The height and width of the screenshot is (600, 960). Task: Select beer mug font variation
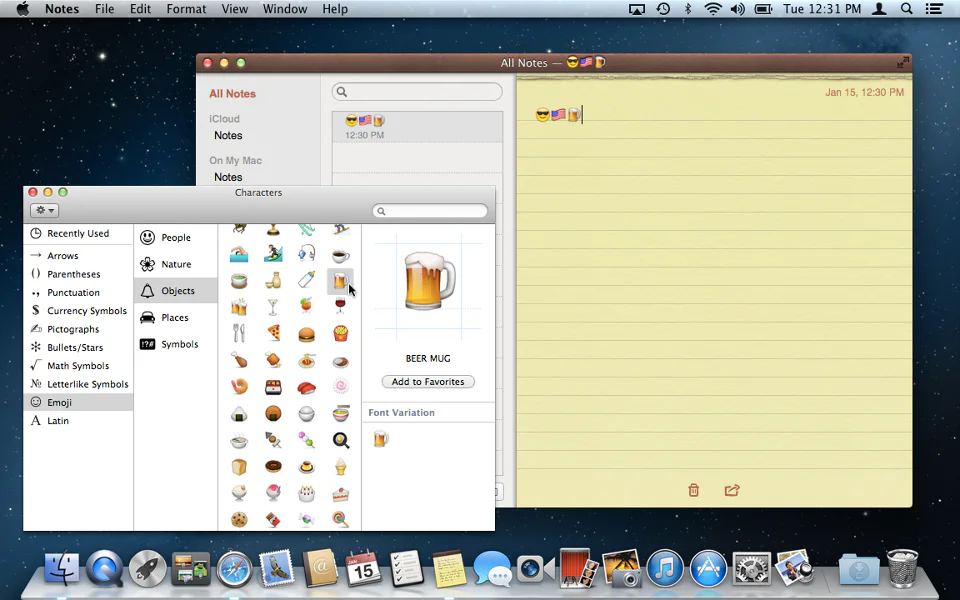coord(380,438)
